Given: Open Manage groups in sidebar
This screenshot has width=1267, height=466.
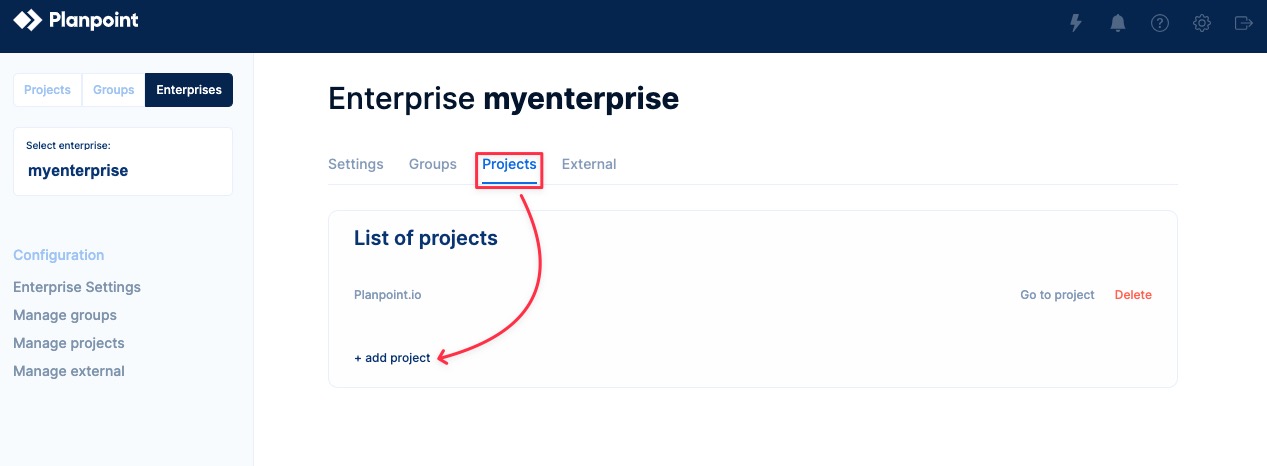Looking at the screenshot, I should click(65, 315).
